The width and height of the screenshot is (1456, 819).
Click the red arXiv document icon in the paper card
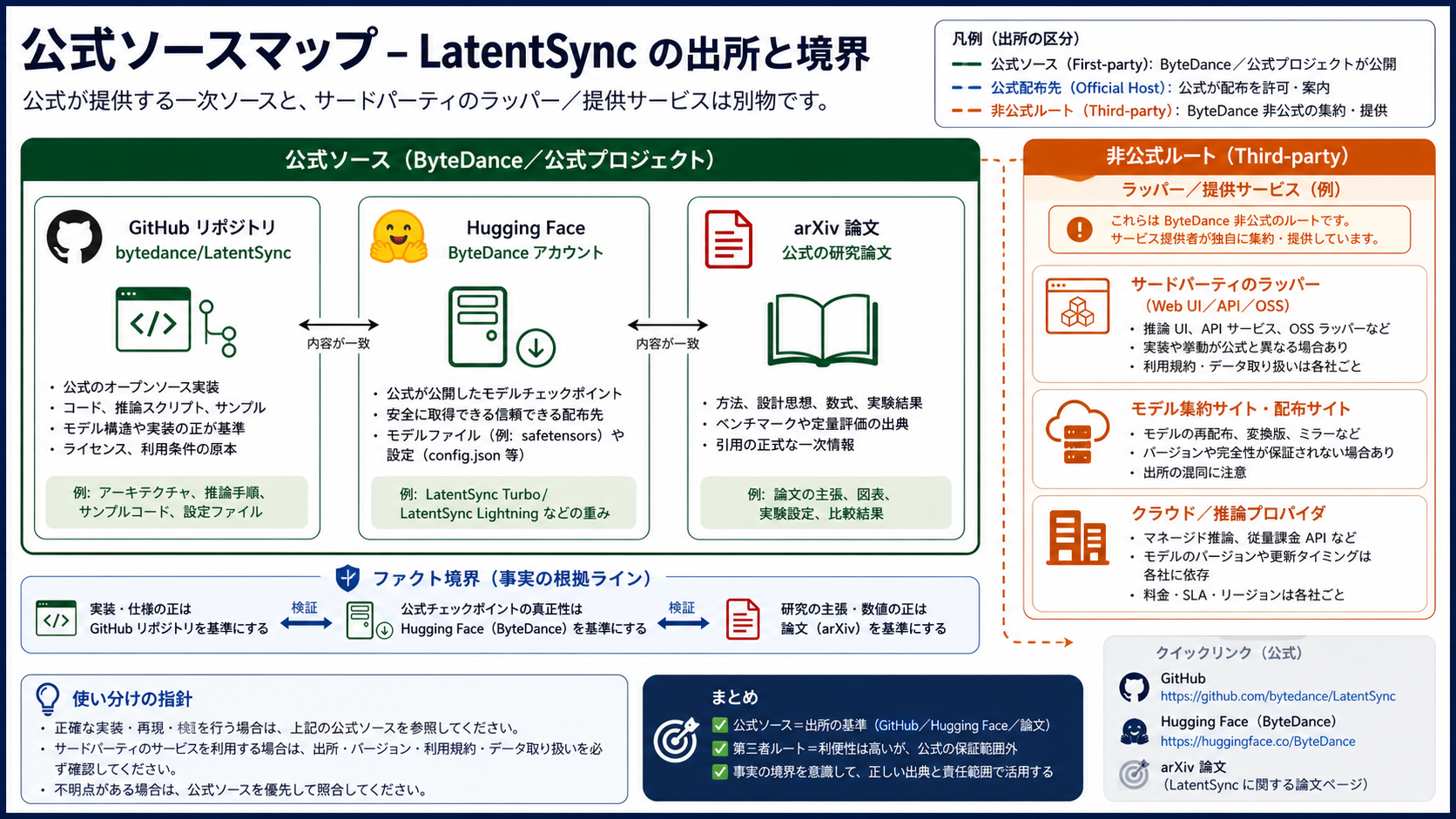click(x=728, y=238)
